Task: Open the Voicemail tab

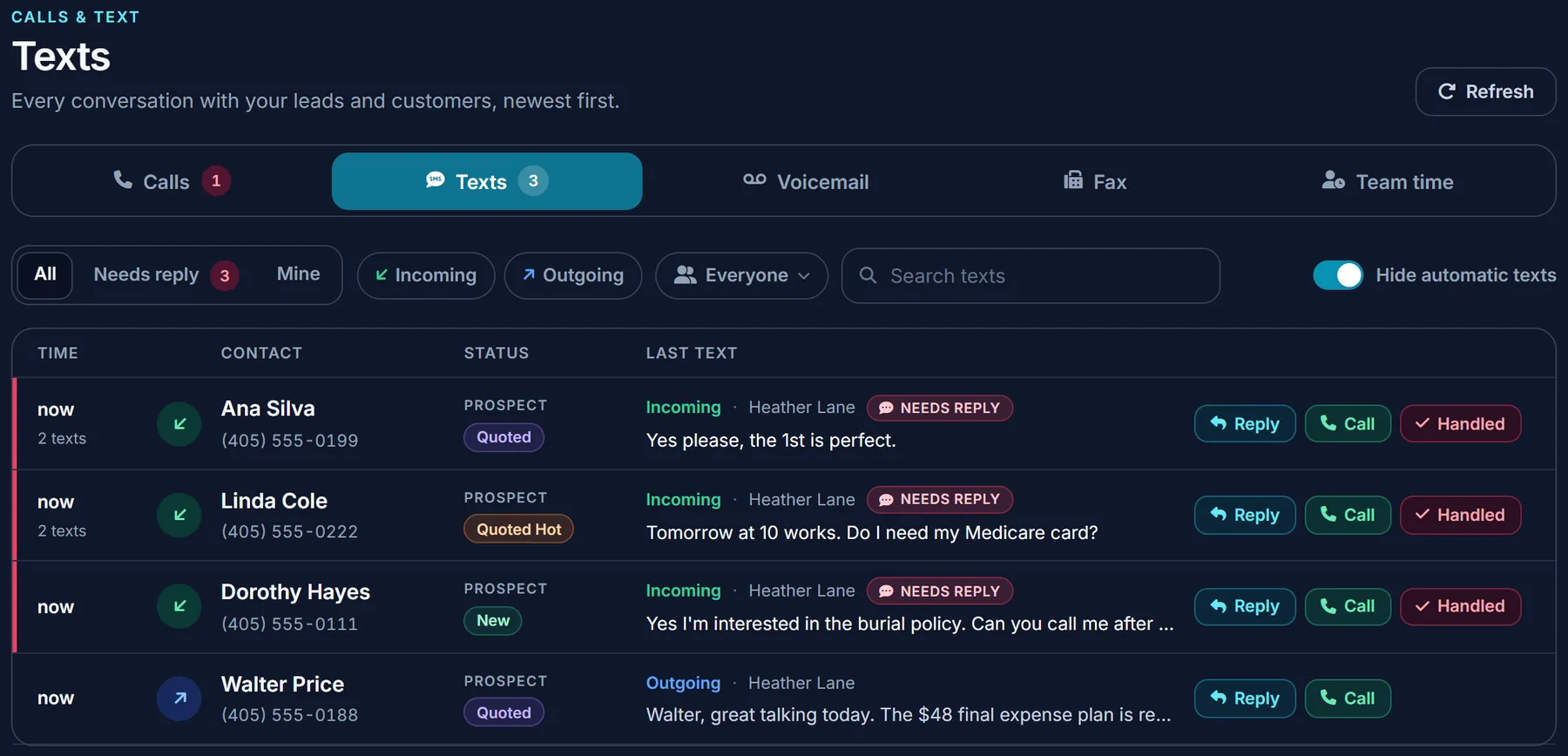Action: click(x=806, y=181)
